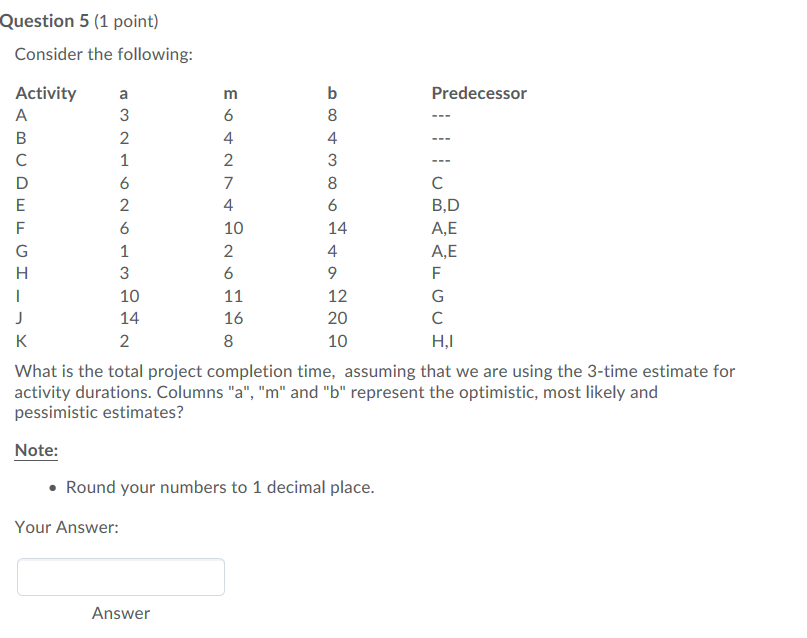Click the Predecessor column header
This screenshot has height=638, width=807.
point(478,93)
